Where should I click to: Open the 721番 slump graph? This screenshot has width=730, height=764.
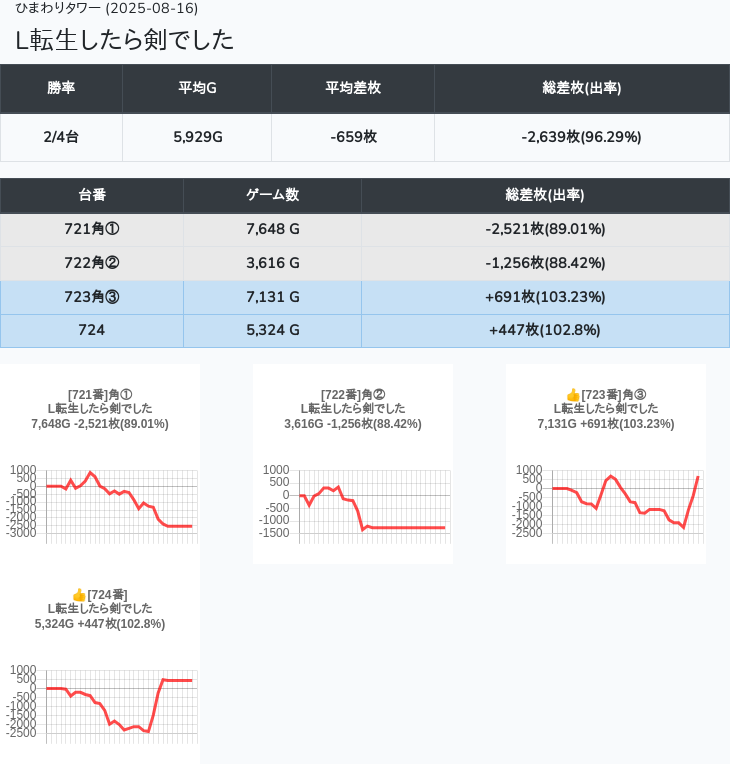click(100, 500)
